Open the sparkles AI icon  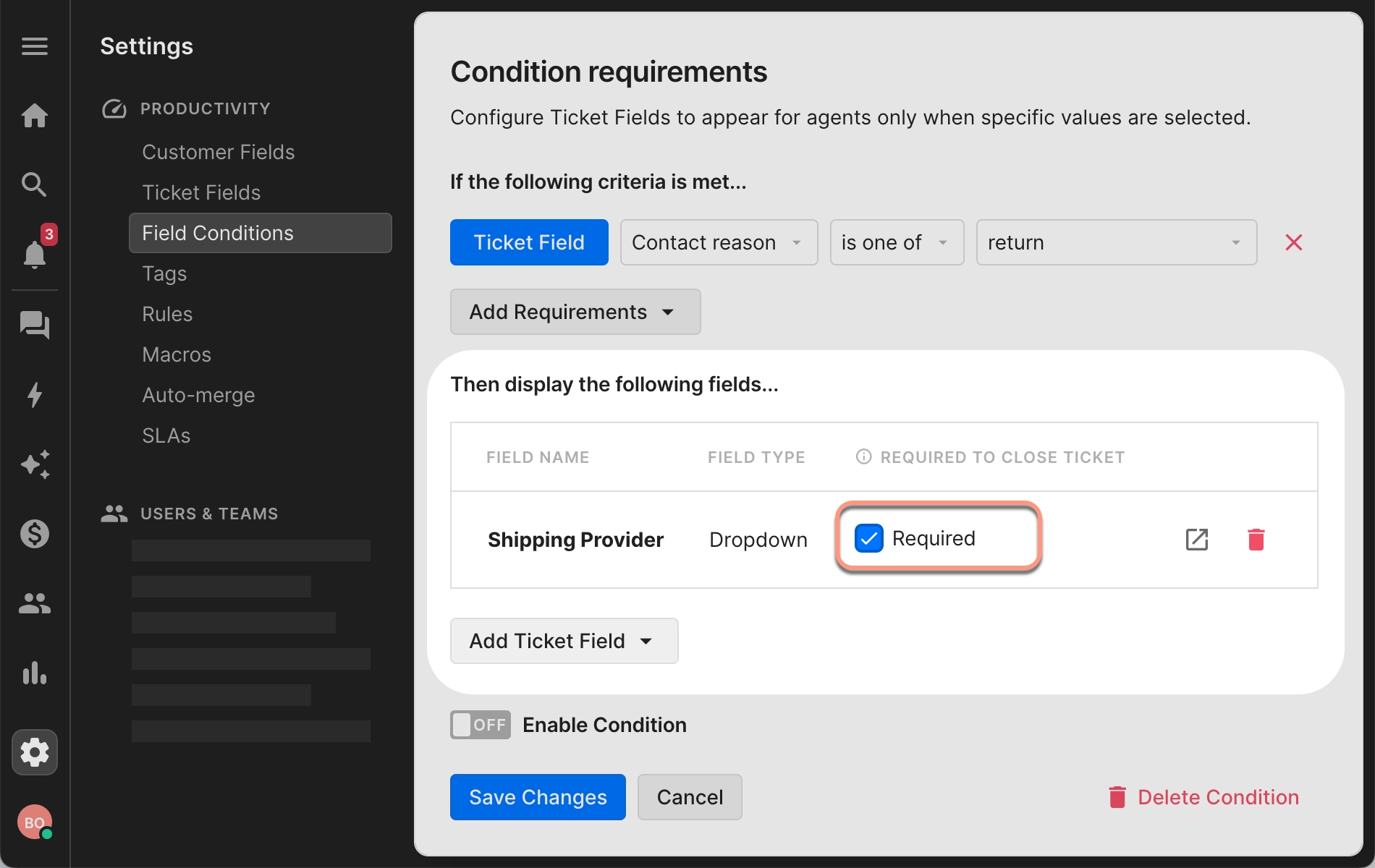pyautogui.click(x=34, y=464)
